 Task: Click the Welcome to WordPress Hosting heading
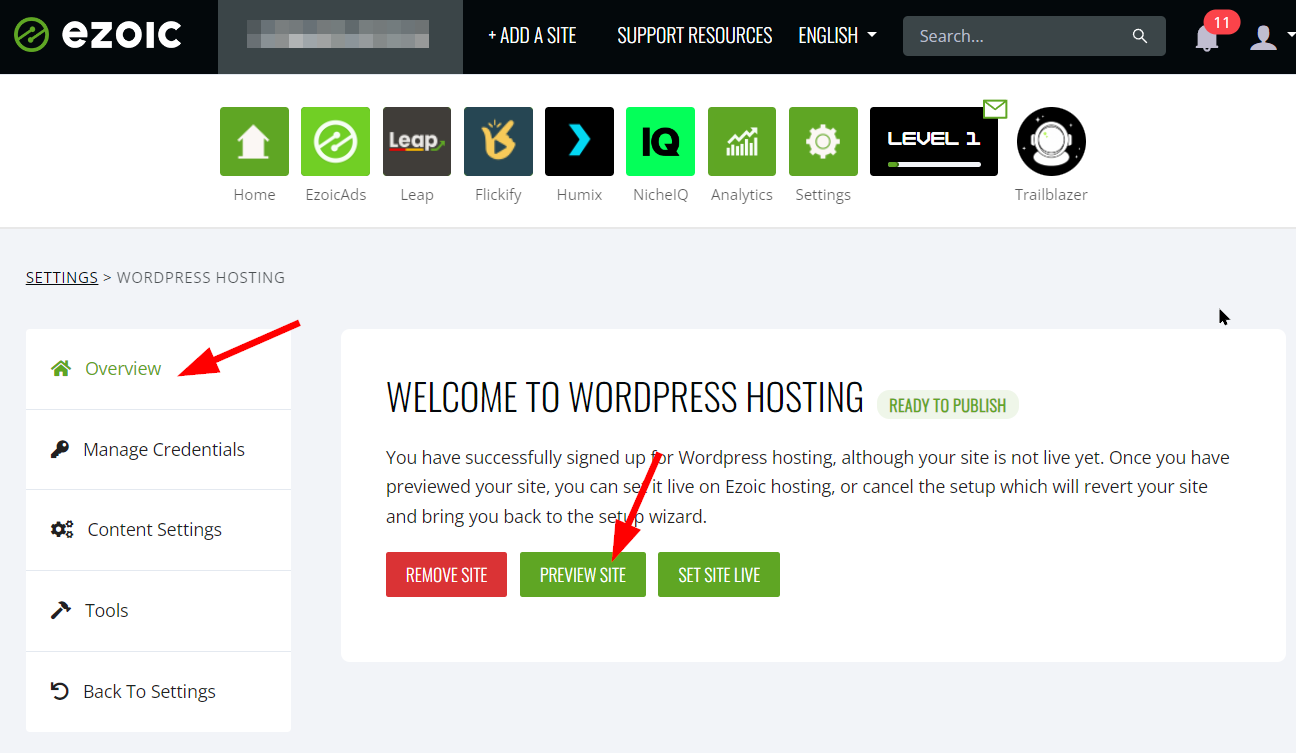(x=625, y=397)
